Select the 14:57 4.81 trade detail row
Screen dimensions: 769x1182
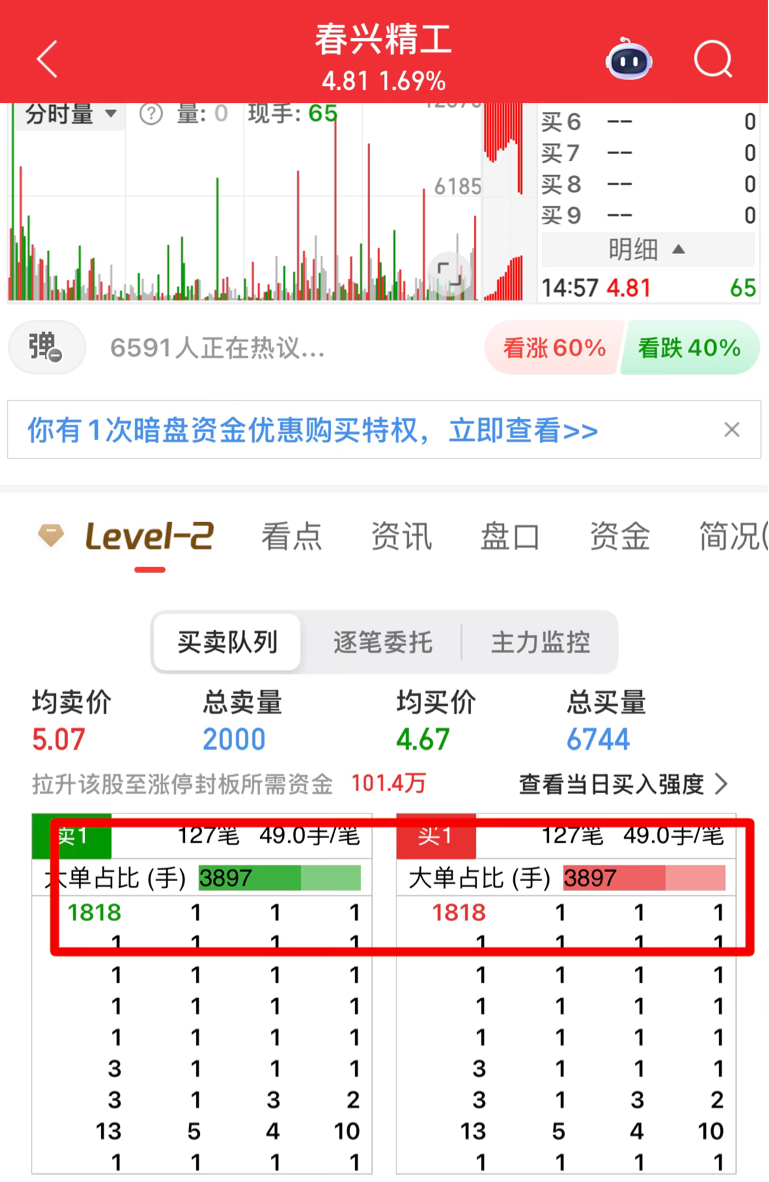pos(648,287)
